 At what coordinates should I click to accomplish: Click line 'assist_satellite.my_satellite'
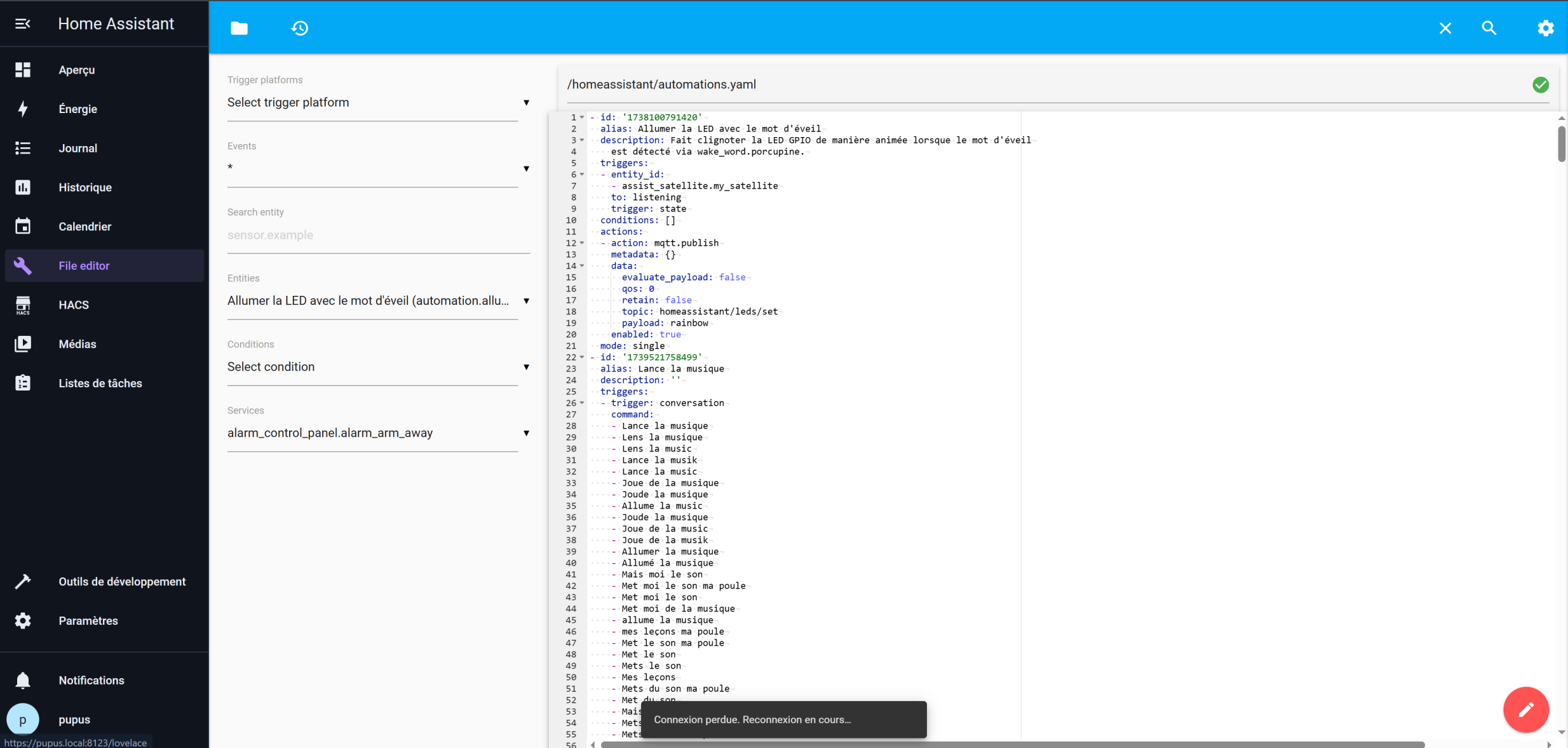pos(700,185)
